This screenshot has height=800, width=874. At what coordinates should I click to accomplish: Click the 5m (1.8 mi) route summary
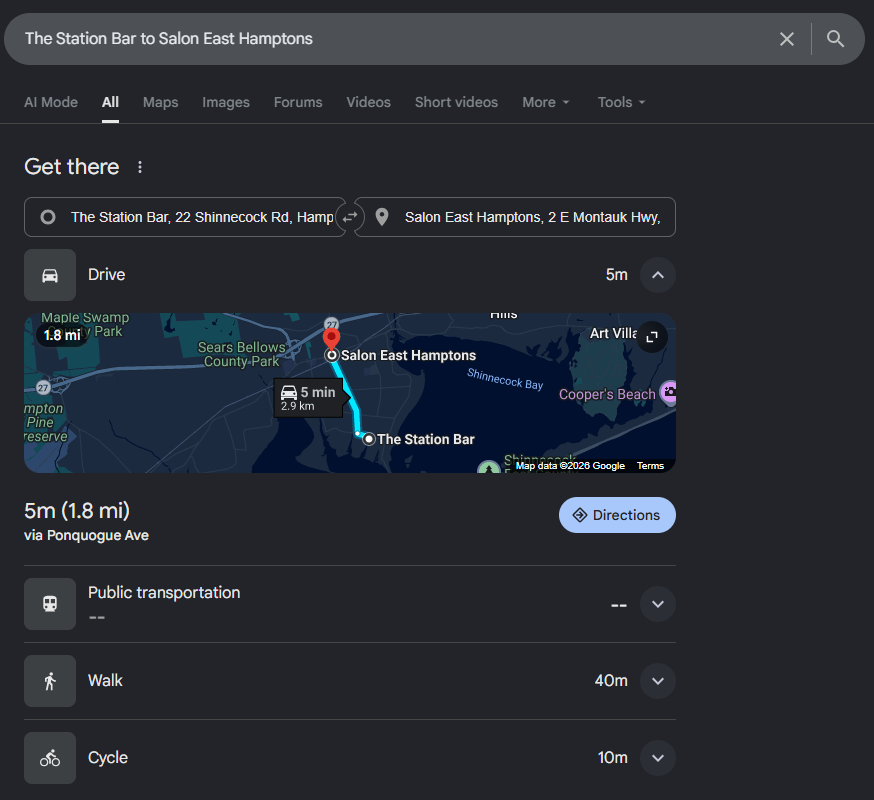pos(77,511)
